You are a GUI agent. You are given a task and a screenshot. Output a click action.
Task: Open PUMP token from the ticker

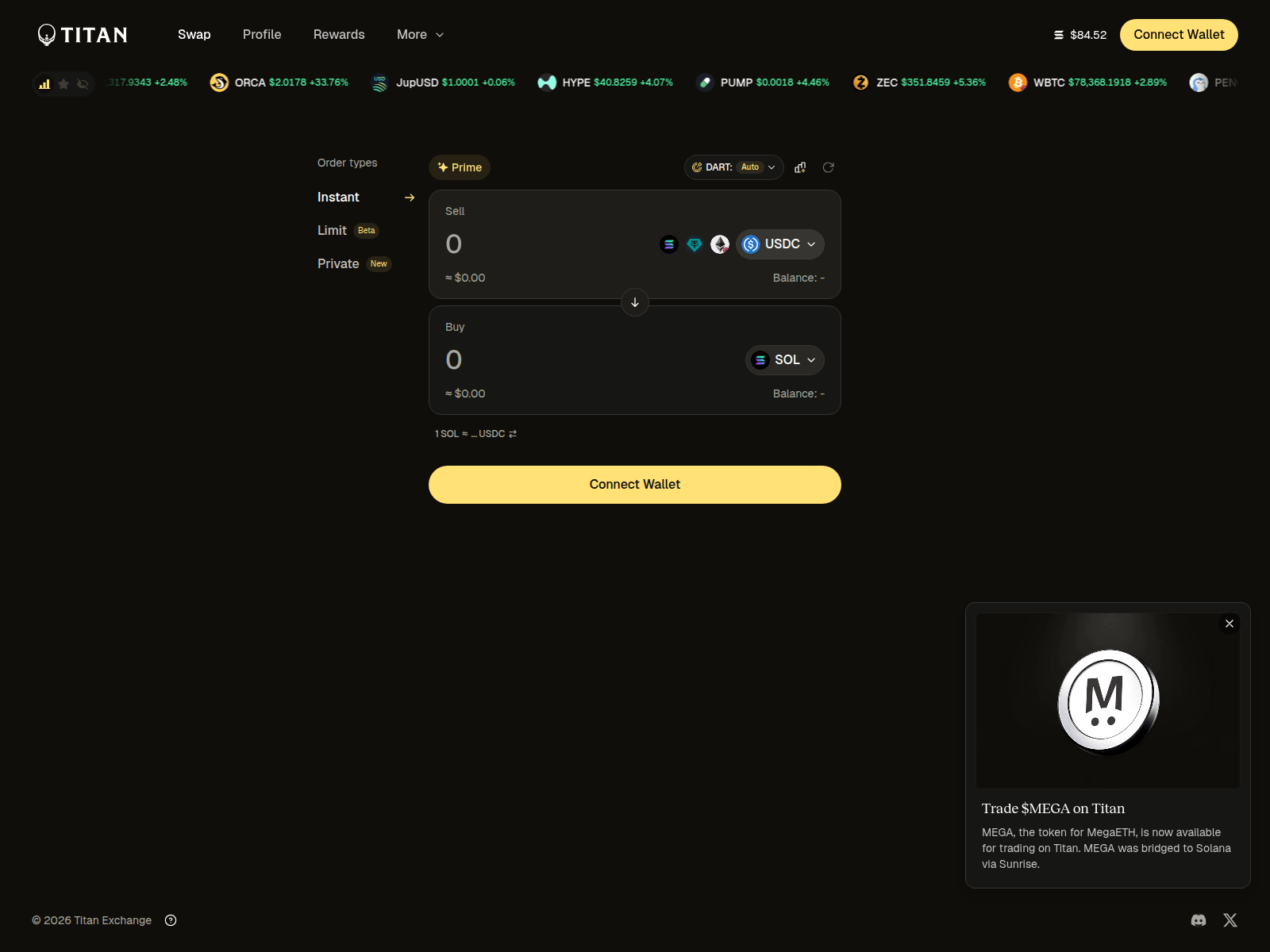click(x=763, y=83)
